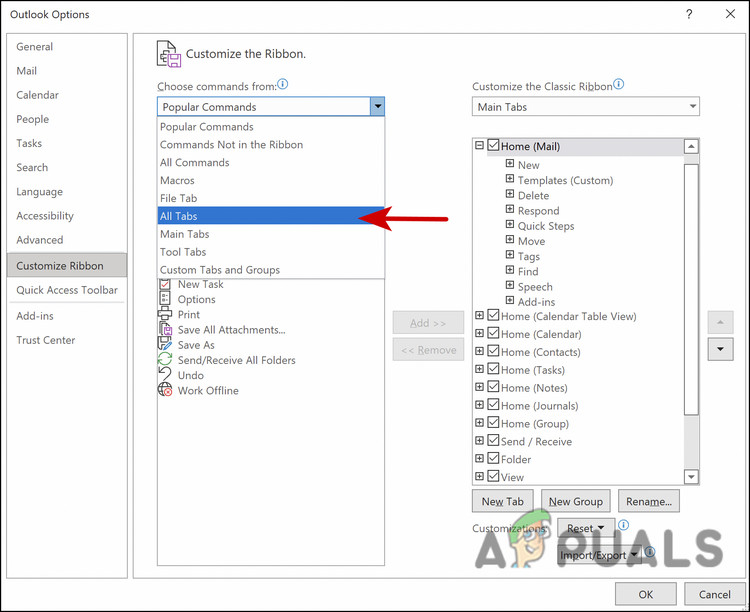Click info icon beside Choose commands from
750x612 pixels.
coord(283,85)
